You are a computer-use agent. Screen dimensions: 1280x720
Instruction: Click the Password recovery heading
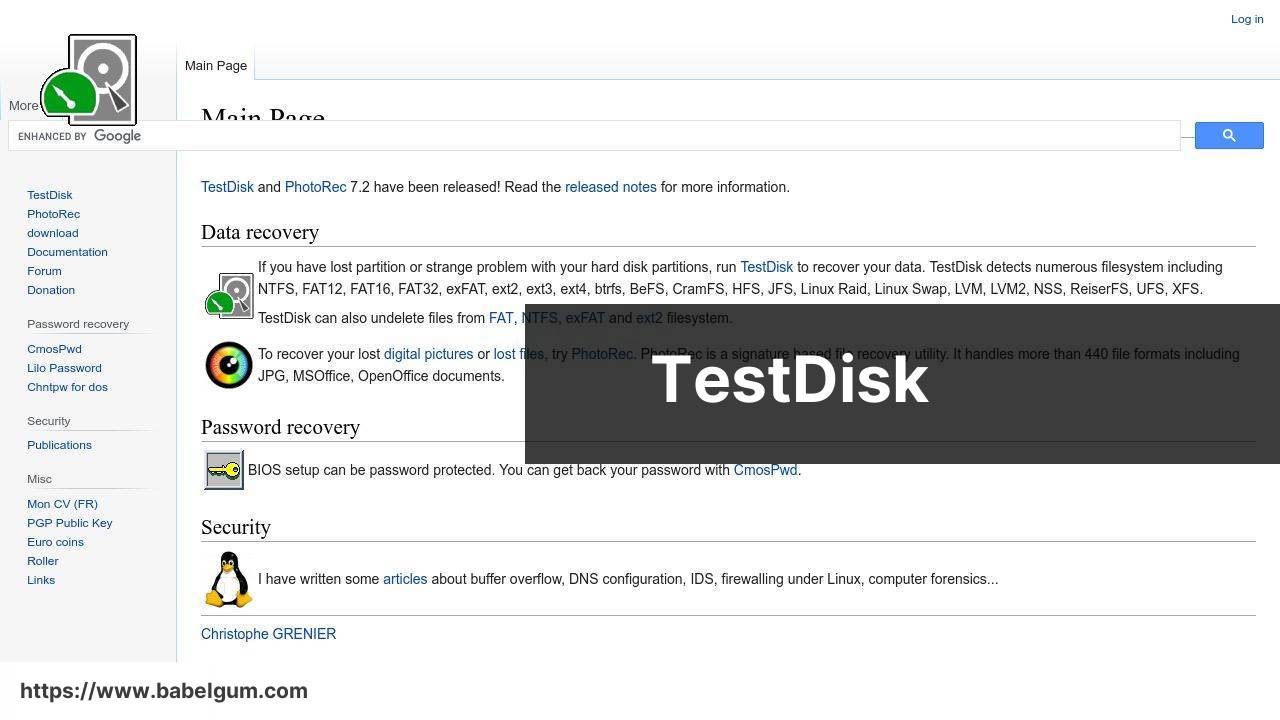coord(280,427)
